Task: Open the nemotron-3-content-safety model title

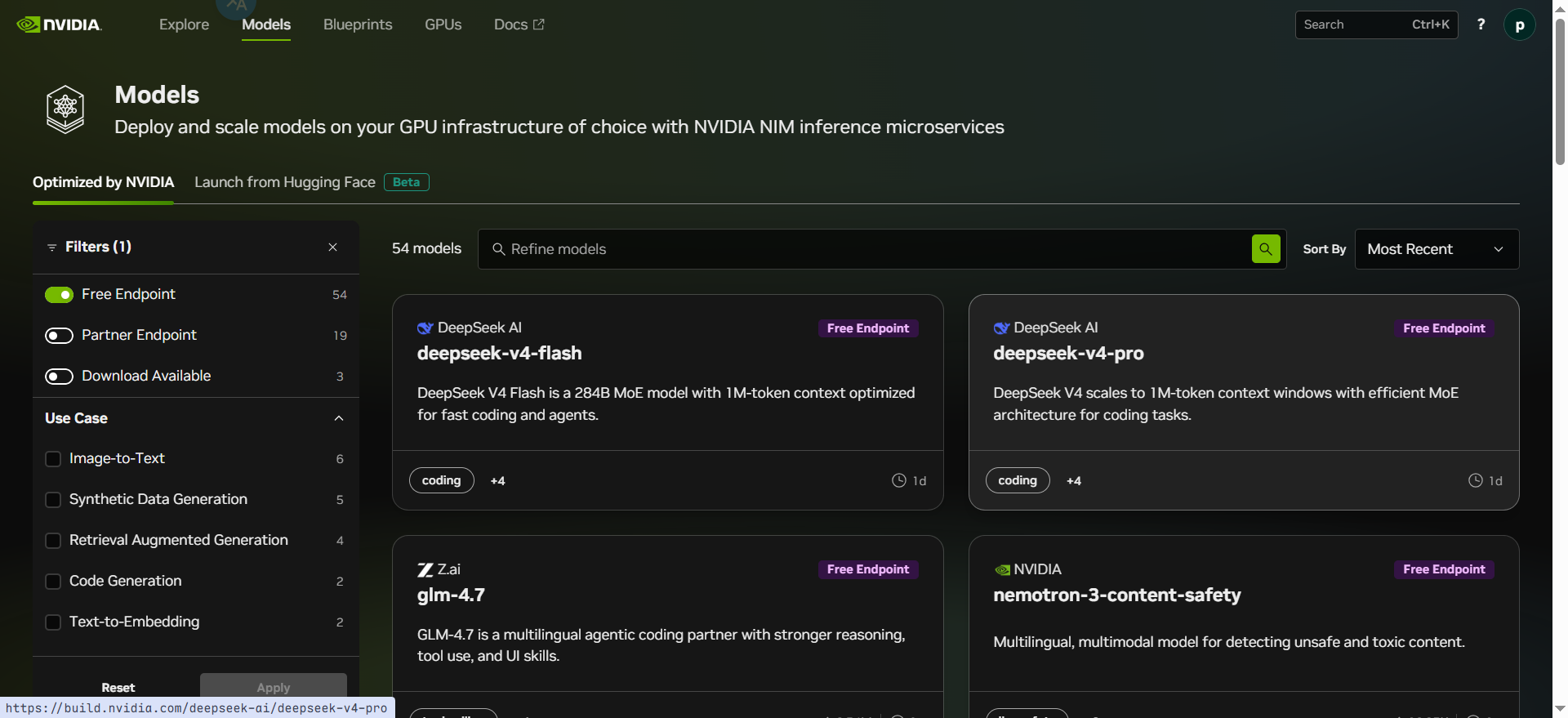Action: [x=1116, y=595]
